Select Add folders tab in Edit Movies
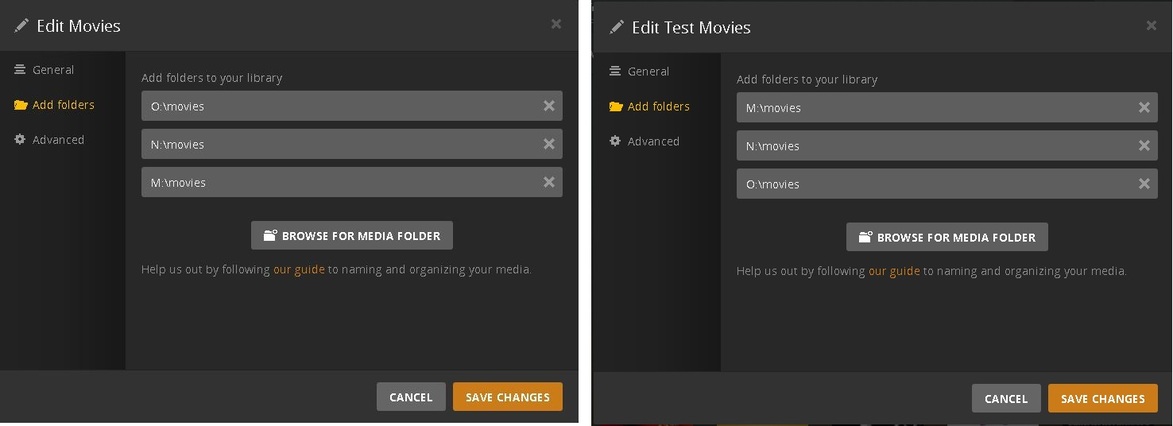 63,105
